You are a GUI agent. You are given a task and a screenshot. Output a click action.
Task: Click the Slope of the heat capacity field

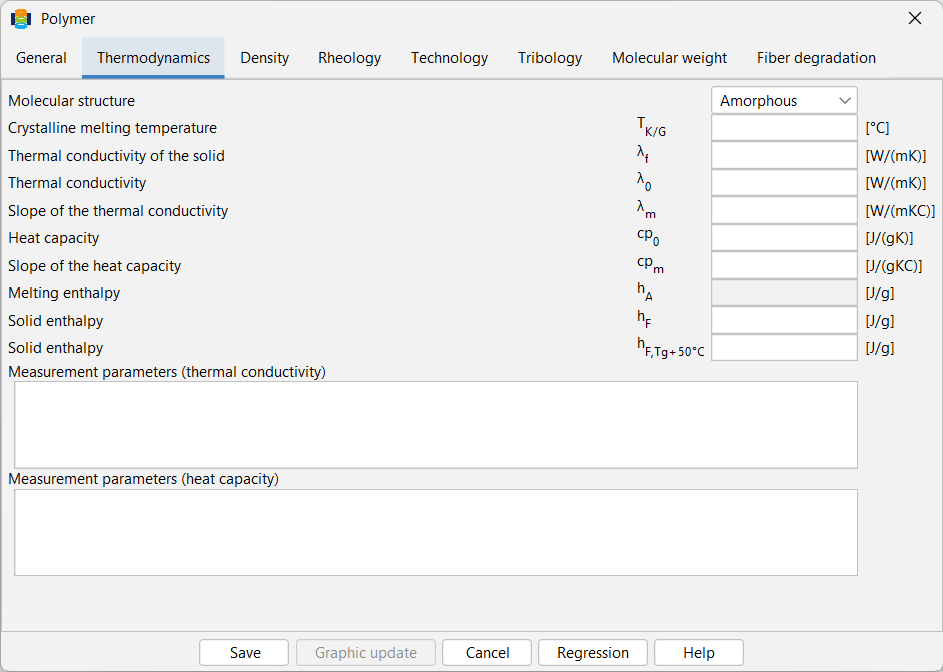coord(784,265)
